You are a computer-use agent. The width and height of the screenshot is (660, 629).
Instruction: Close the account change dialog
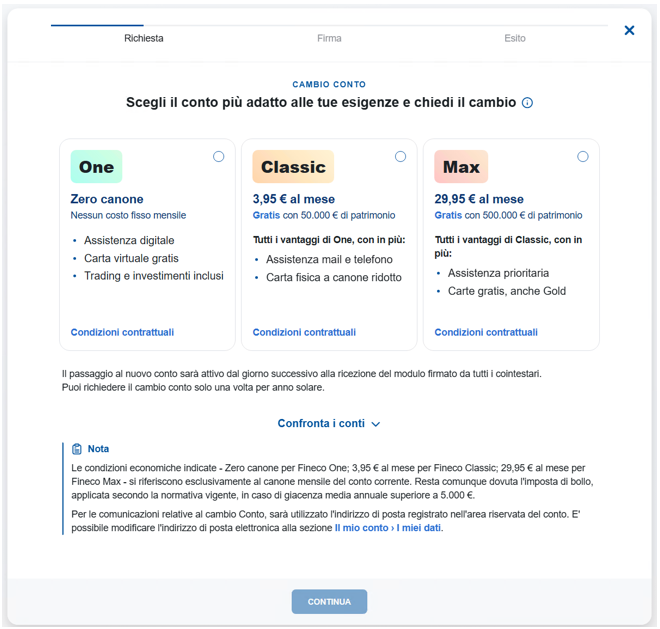pos(629,30)
